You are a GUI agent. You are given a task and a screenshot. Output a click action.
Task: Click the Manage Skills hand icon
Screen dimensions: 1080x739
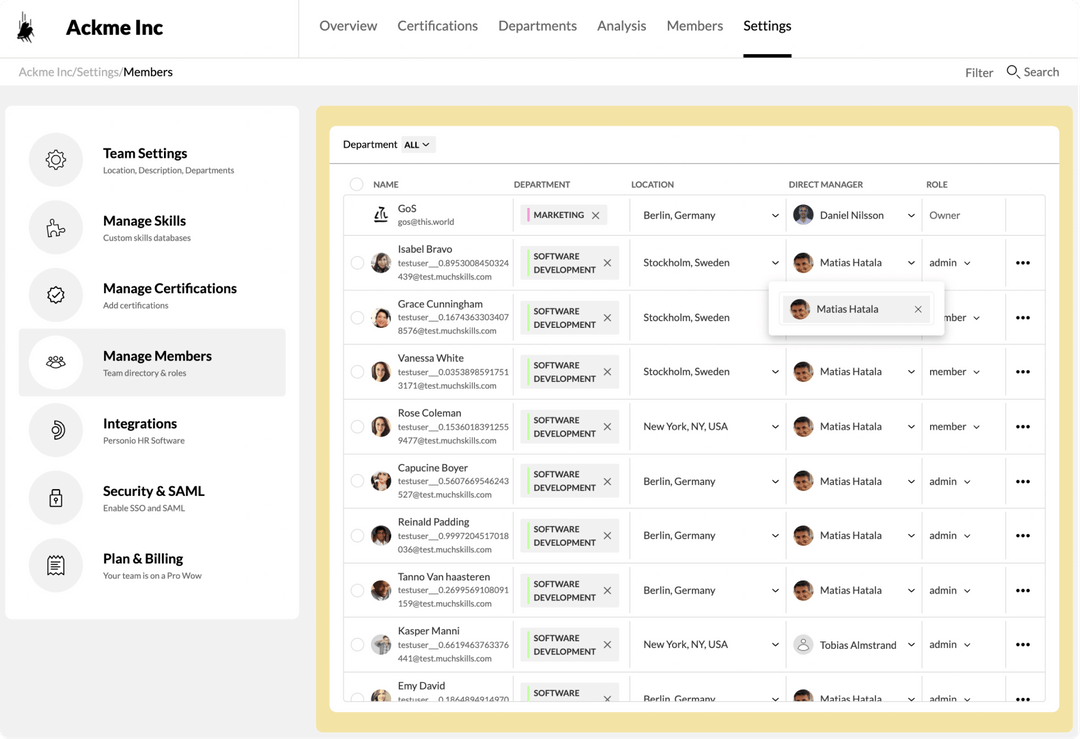click(x=56, y=227)
